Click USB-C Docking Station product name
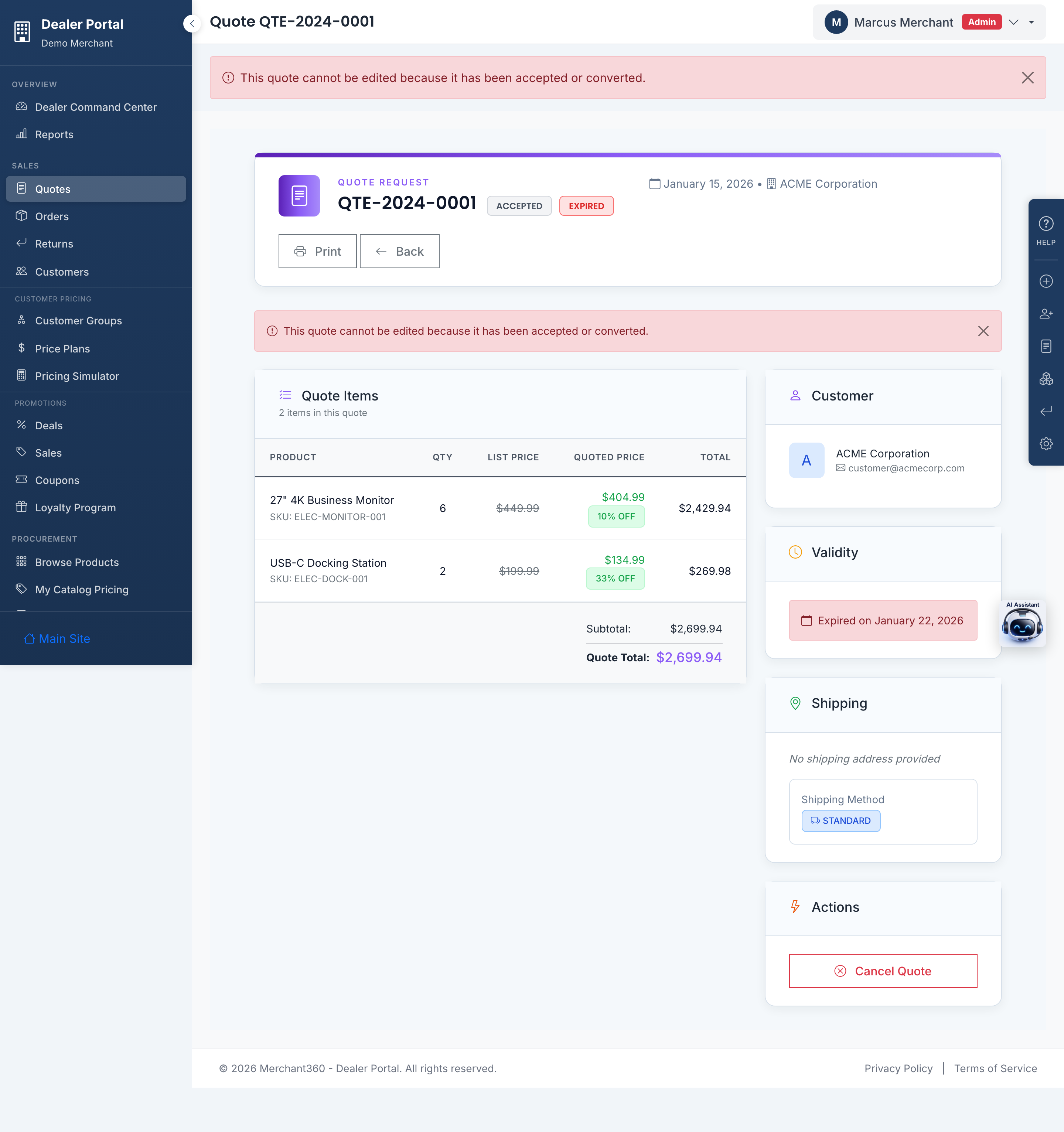This screenshot has height=1132, width=1064. 328,563
